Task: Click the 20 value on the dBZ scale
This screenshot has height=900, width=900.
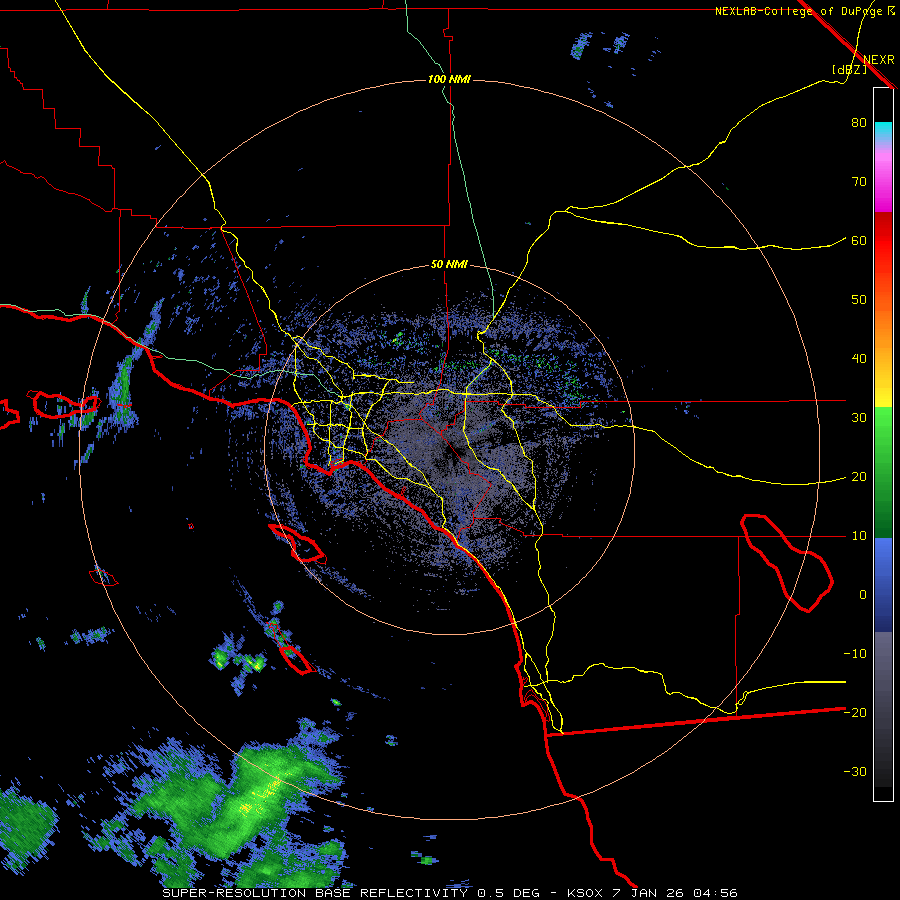Action: 859,477
